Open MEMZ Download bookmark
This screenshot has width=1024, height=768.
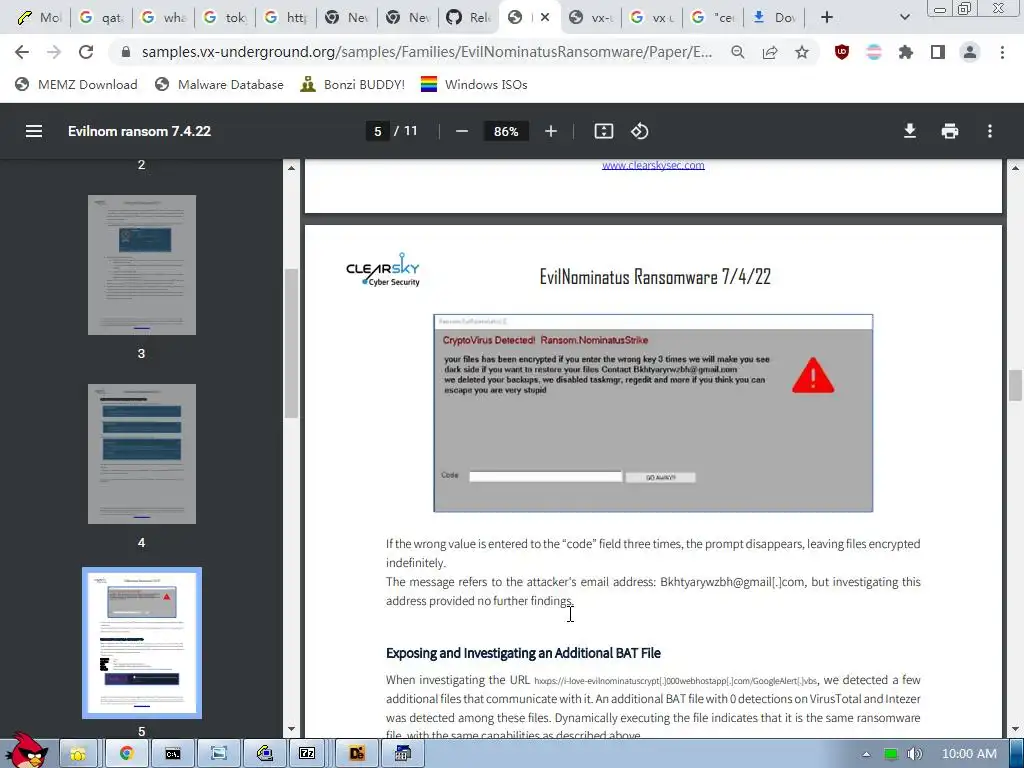pyautogui.click(x=76, y=84)
